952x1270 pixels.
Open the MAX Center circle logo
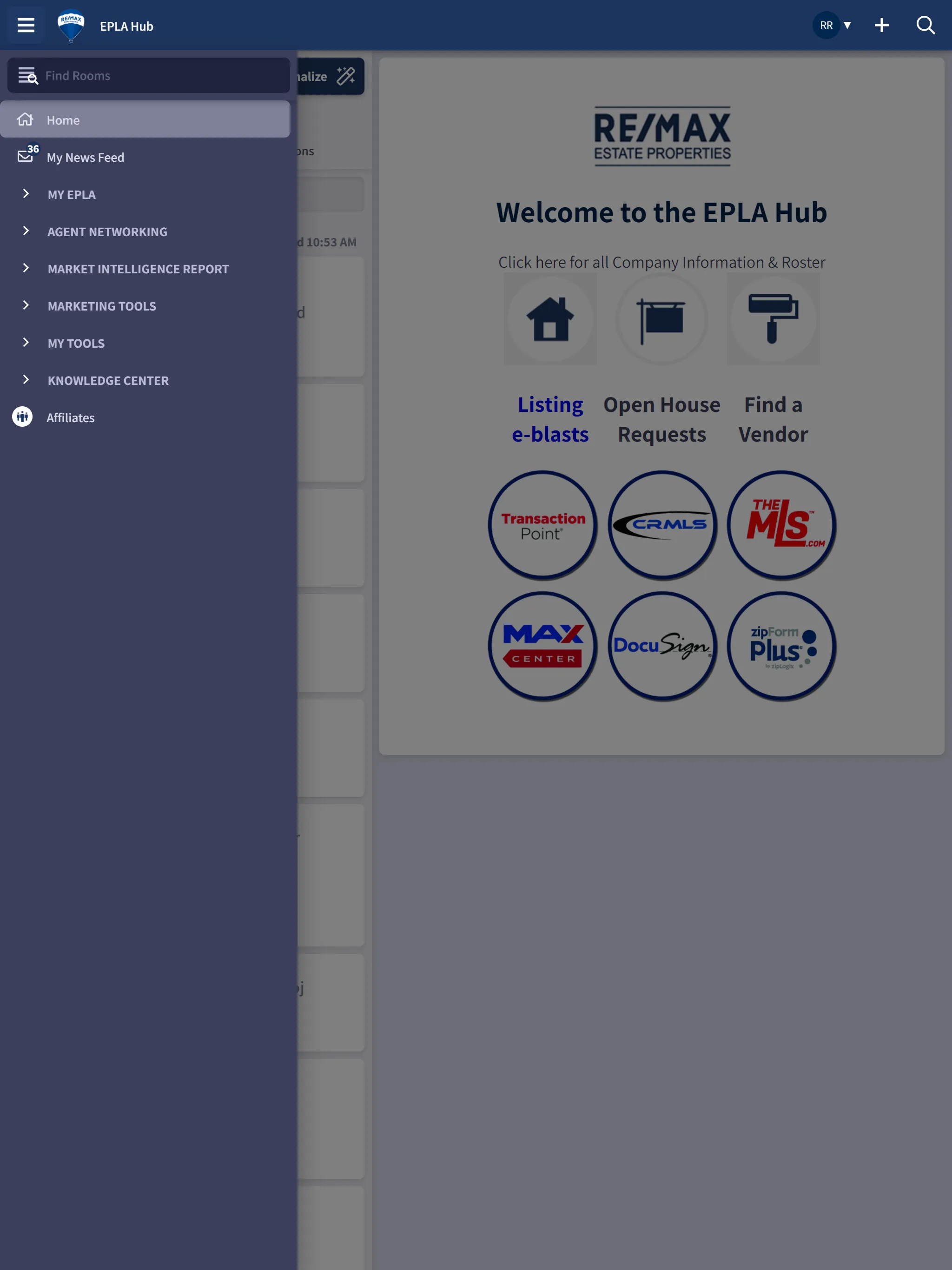542,646
